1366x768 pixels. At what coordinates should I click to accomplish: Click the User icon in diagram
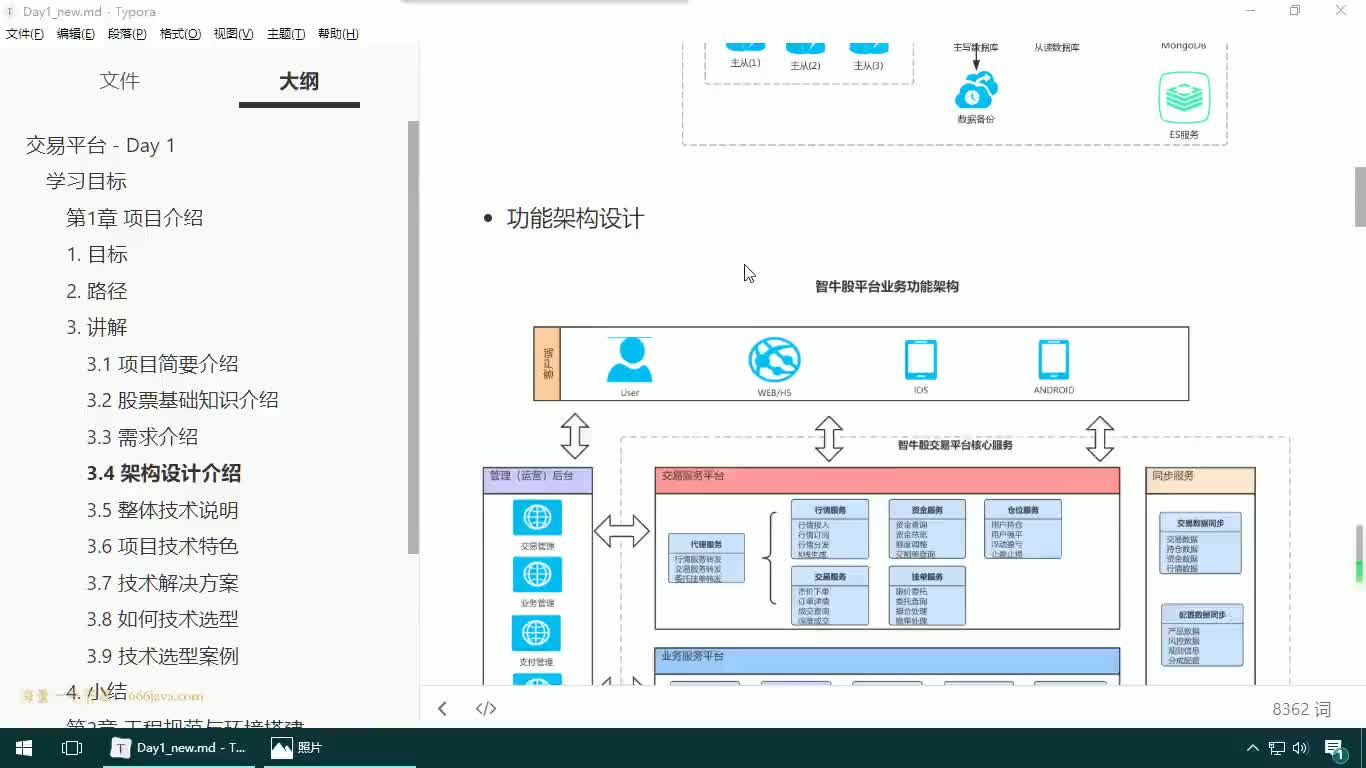tap(630, 360)
